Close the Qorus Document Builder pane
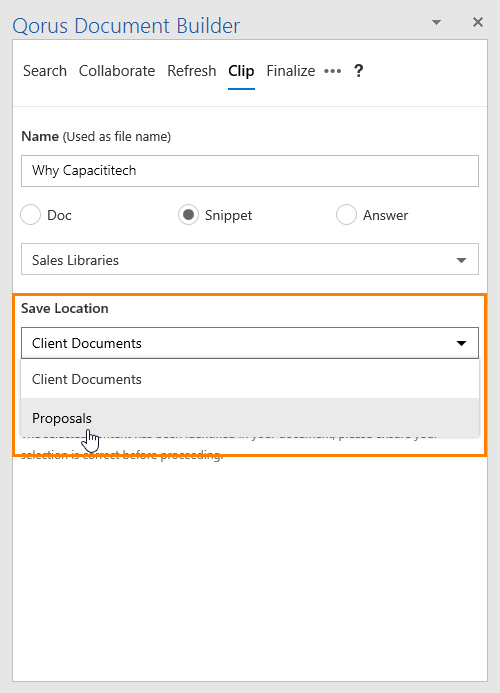Viewport: 500px width, 693px height. click(477, 22)
